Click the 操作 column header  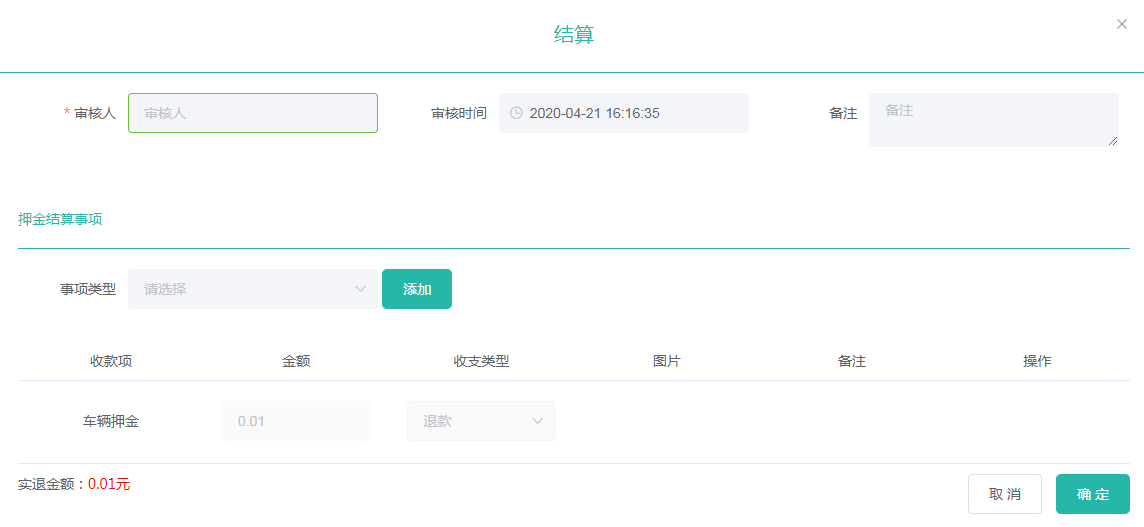[x=1037, y=361]
